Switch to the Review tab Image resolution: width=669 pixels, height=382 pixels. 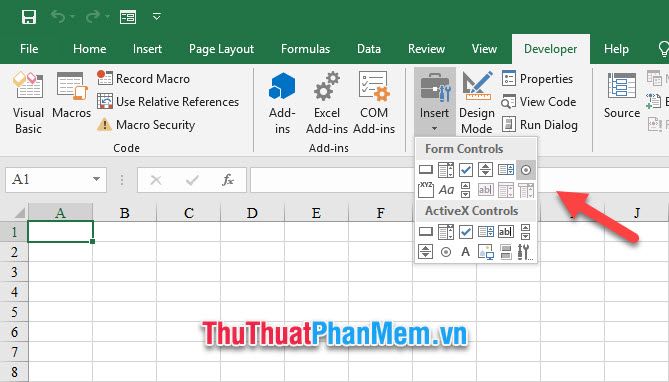tap(426, 49)
